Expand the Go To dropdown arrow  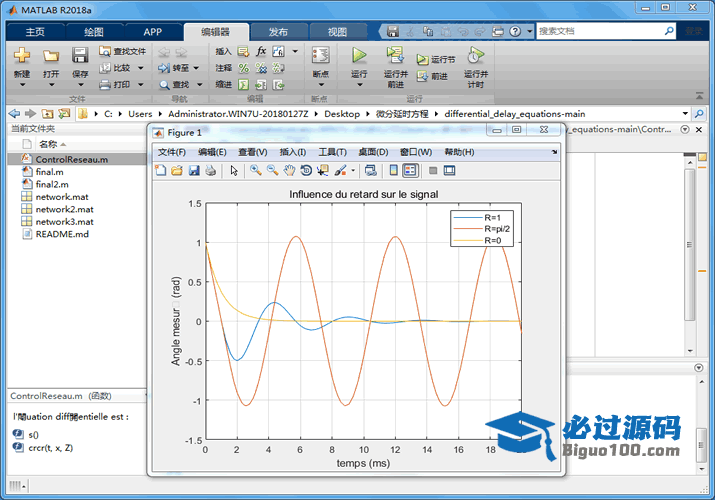196,68
